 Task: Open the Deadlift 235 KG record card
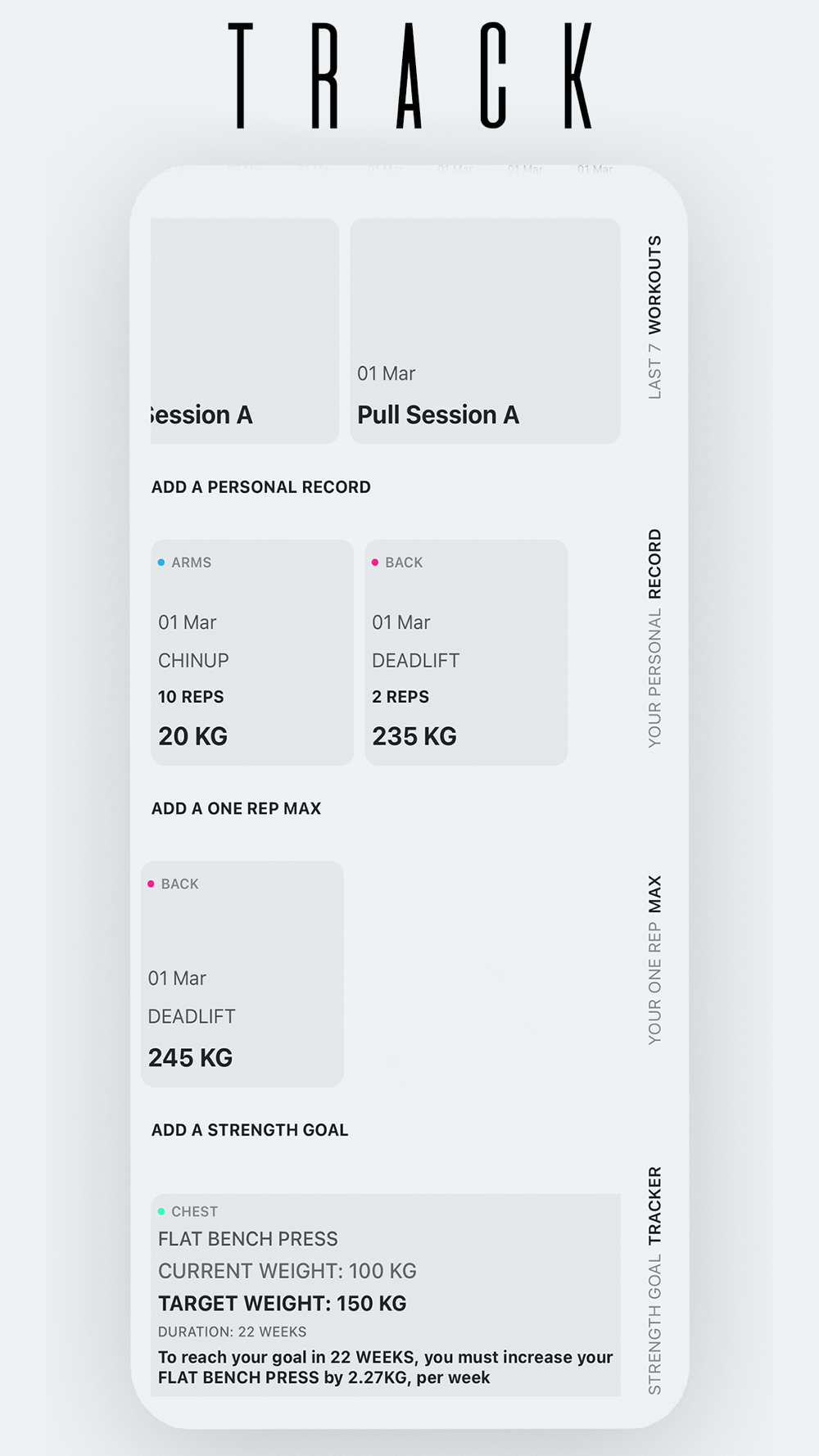point(466,653)
